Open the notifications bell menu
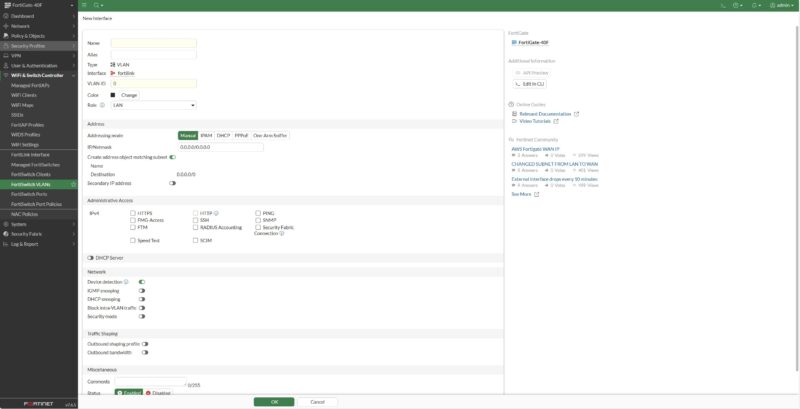 click(756, 5)
